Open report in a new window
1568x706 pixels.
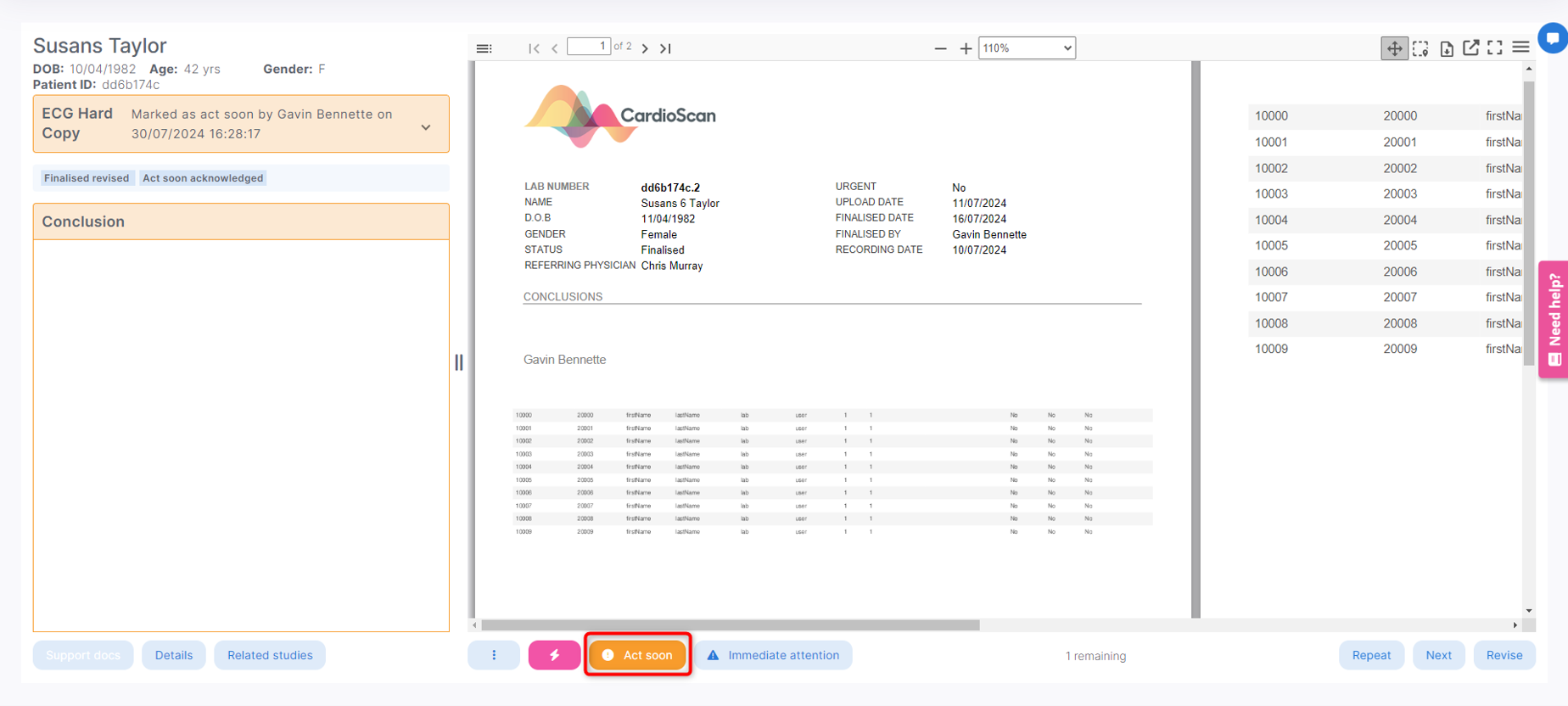[1471, 48]
